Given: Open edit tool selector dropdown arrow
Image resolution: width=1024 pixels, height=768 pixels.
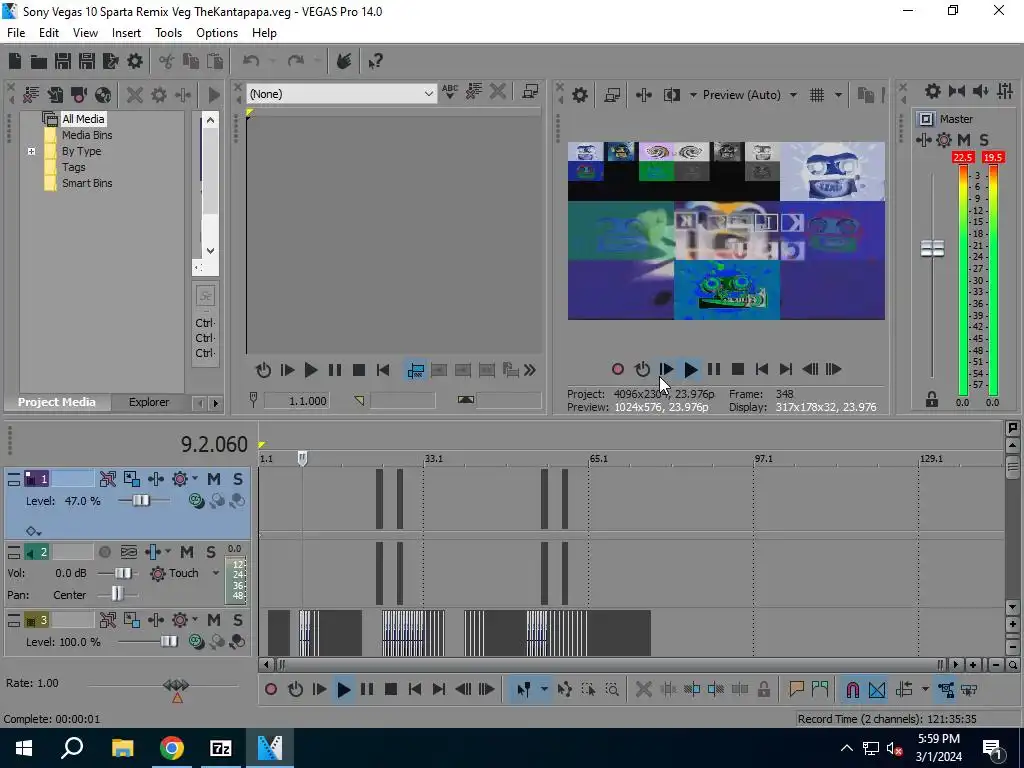Looking at the screenshot, I should click(544, 690).
